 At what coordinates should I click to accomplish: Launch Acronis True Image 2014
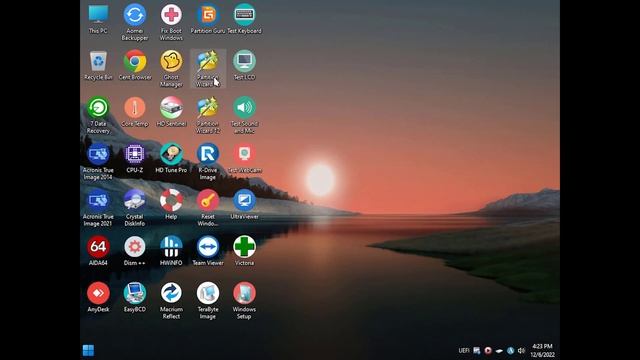(98, 162)
